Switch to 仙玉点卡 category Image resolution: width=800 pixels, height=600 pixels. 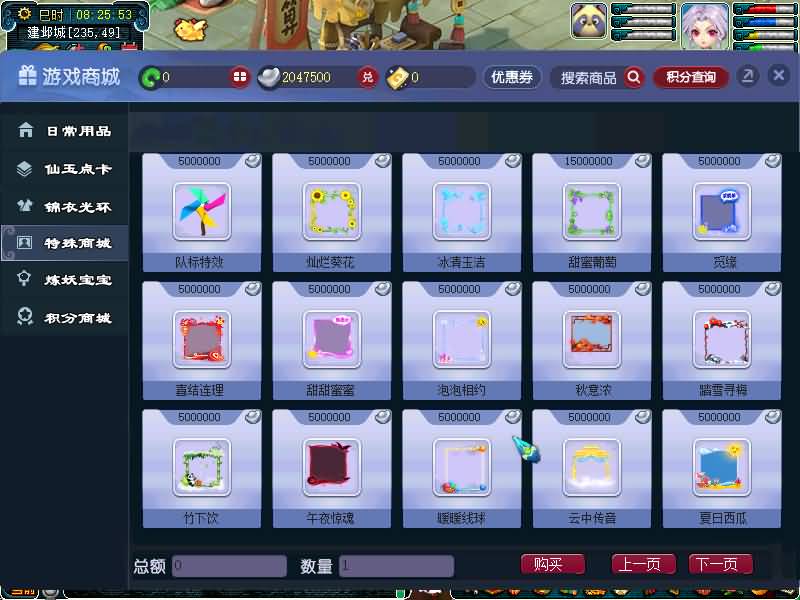pyautogui.click(x=65, y=169)
